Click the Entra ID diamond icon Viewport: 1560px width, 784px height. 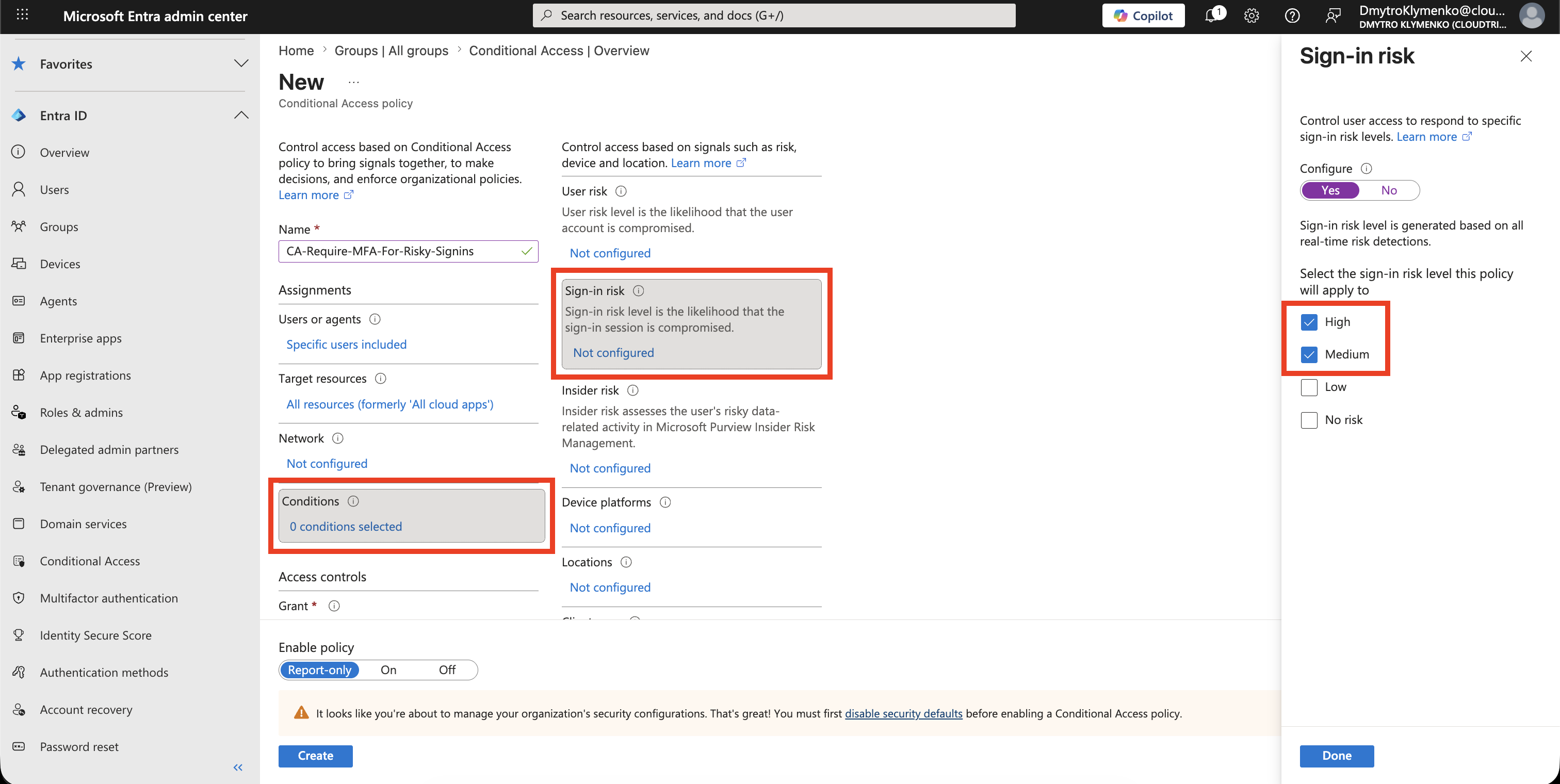pyautogui.click(x=19, y=115)
